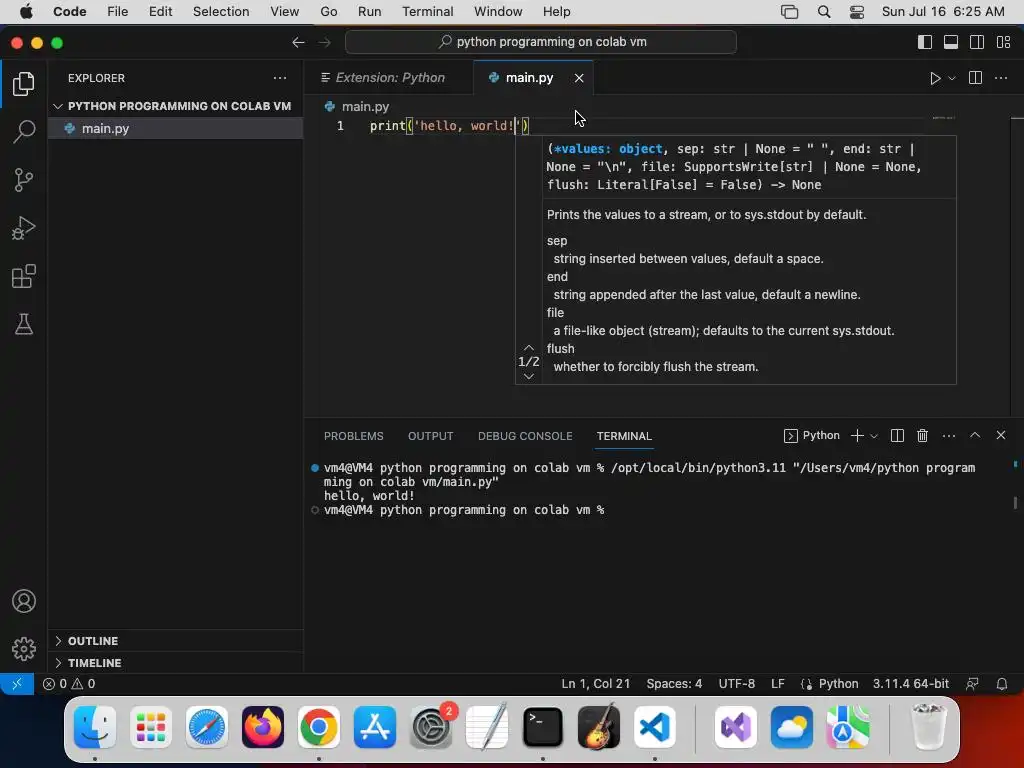Open Google Chrome from the Dock
The width and height of the screenshot is (1024, 768).
pyautogui.click(x=318, y=727)
